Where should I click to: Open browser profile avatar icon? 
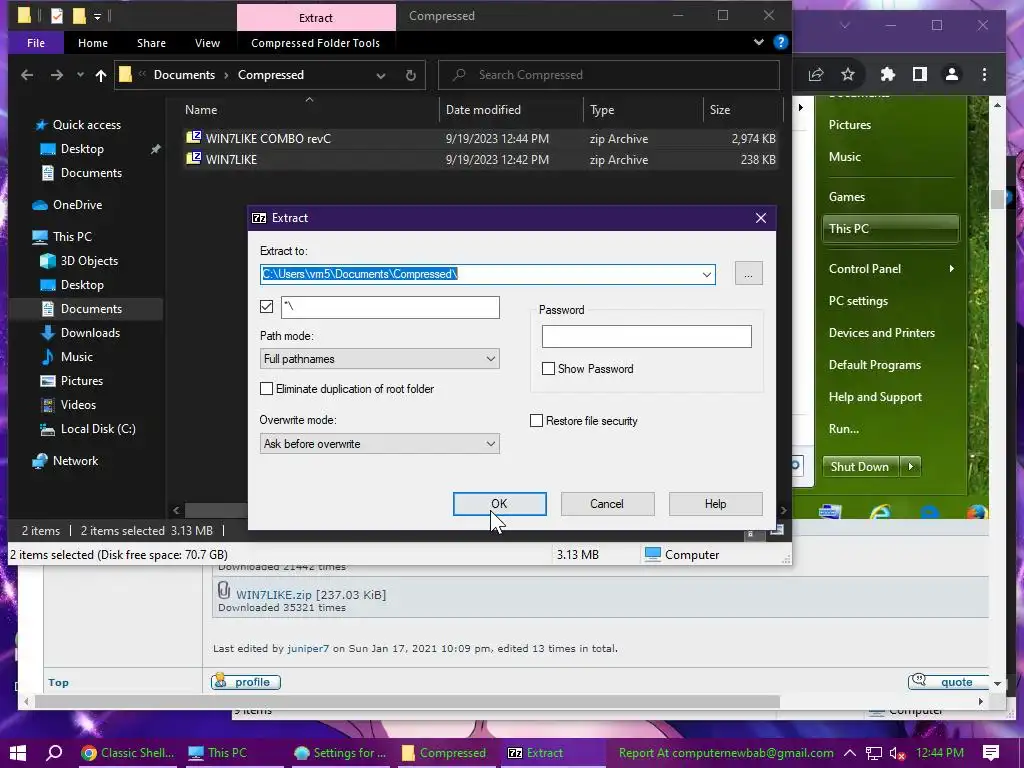tap(952, 74)
